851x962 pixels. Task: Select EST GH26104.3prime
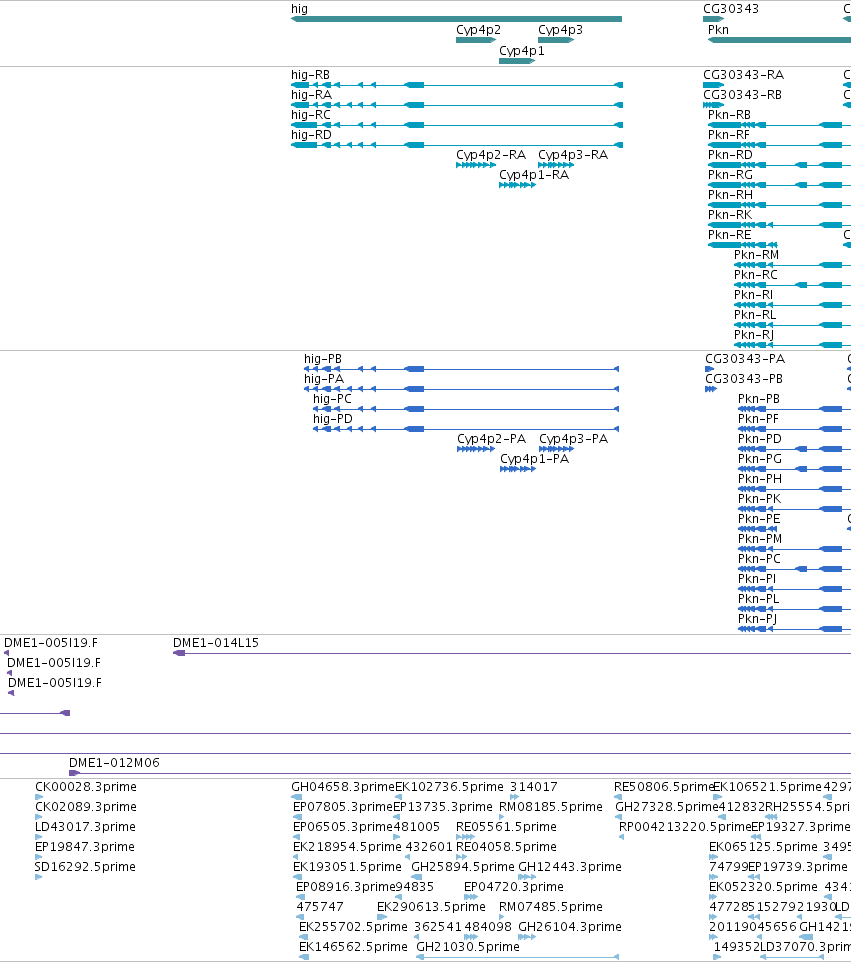pyautogui.click(x=570, y=926)
